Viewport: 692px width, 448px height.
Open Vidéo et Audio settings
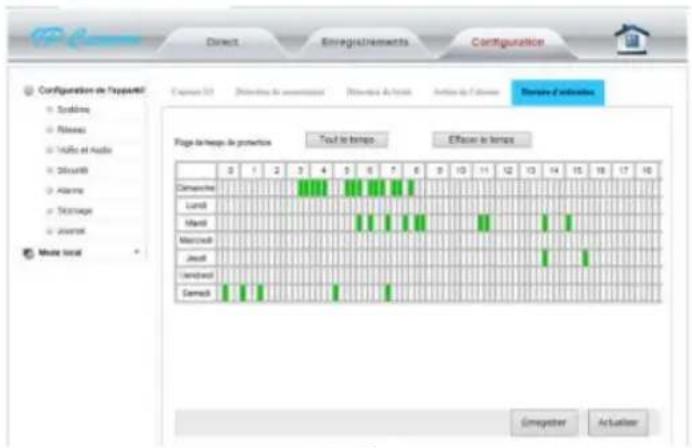[x=84, y=150]
